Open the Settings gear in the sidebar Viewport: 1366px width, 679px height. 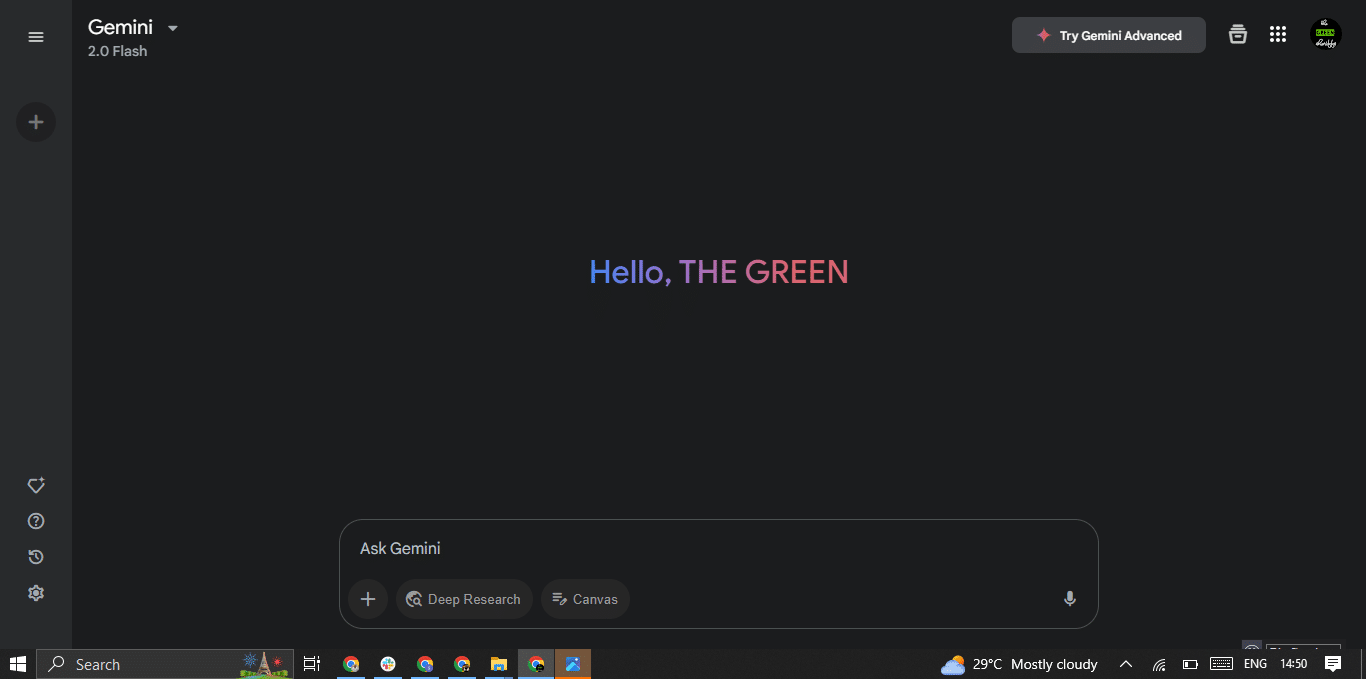36,593
